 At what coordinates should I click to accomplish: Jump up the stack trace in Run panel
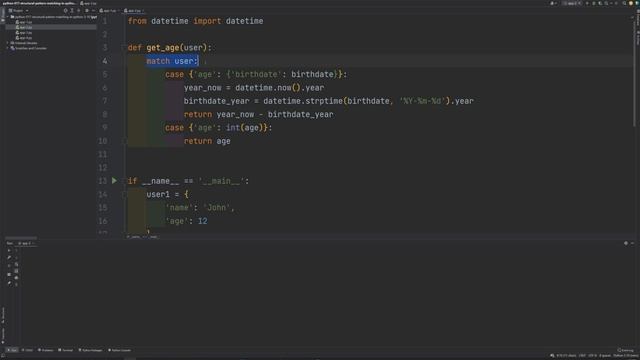pos(16,251)
